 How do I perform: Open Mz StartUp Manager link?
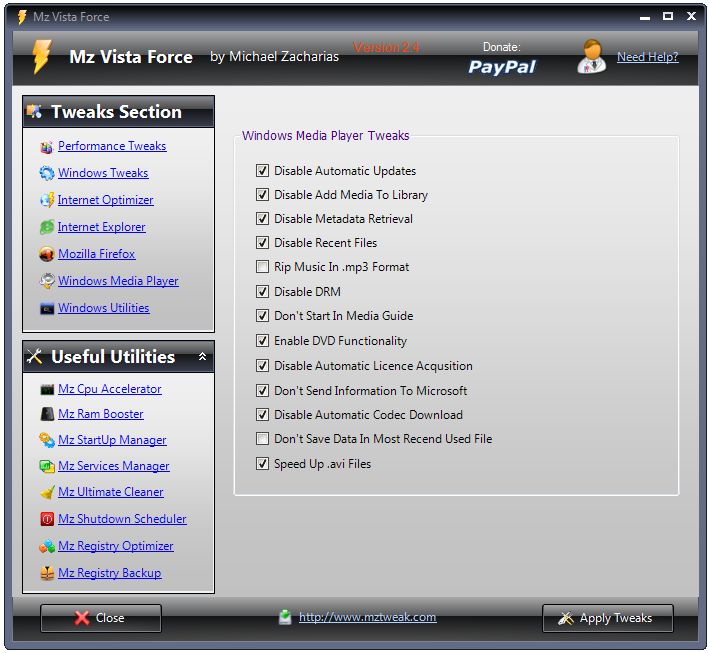coord(112,440)
